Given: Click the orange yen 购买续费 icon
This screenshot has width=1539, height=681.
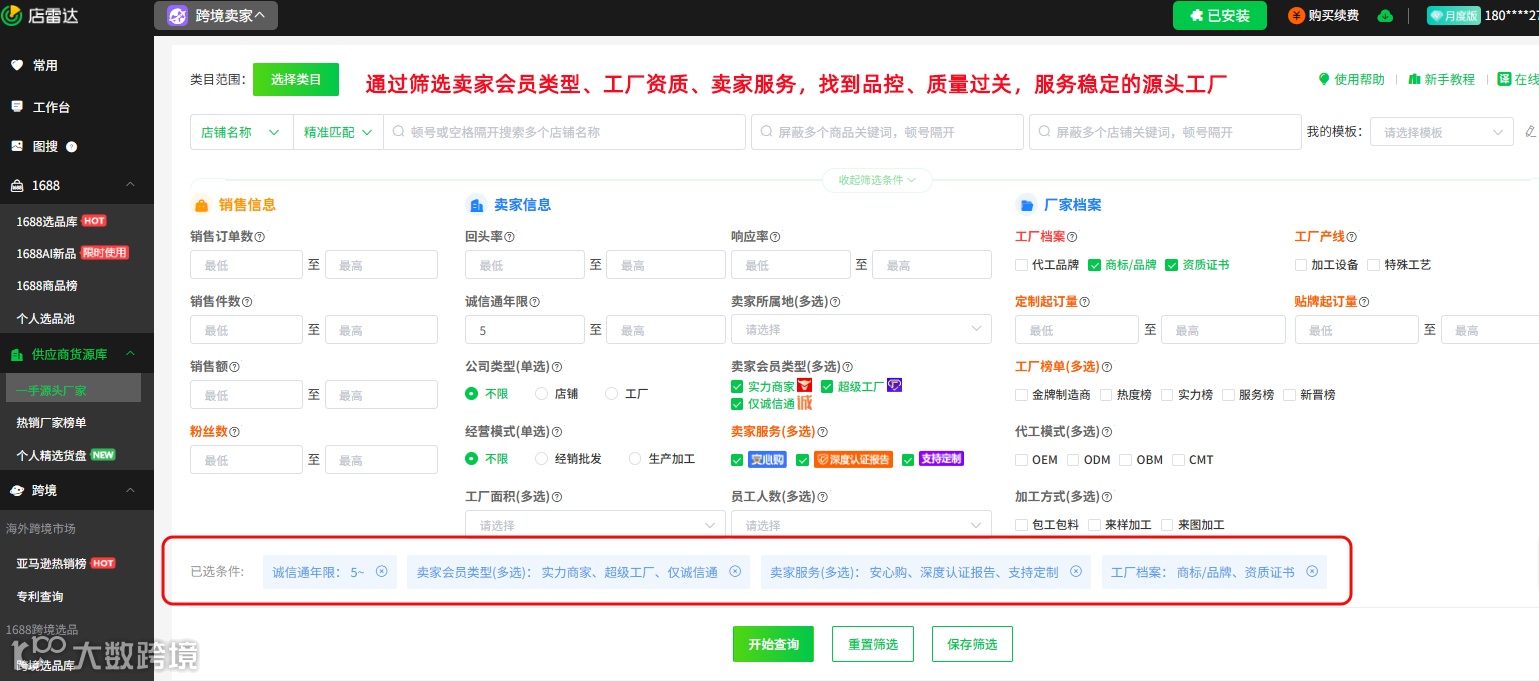Looking at the screenshot, I should click(x=1297, y=16).
